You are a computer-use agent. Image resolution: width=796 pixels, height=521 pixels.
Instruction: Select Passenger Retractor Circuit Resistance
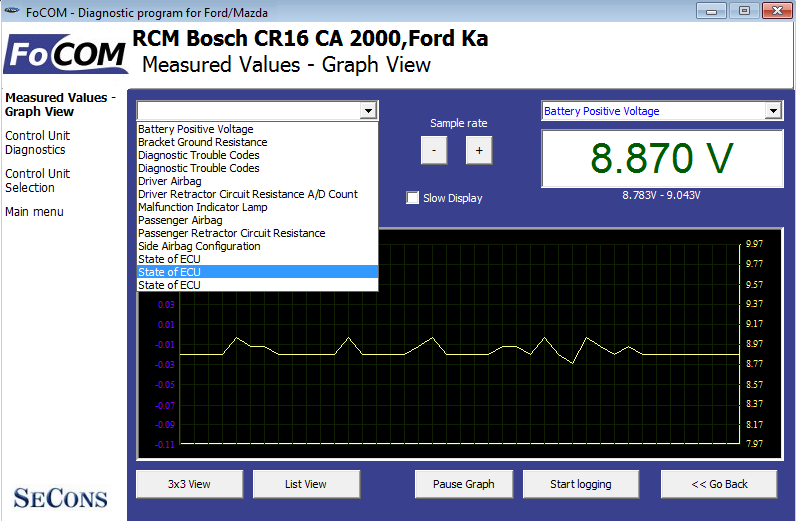click(x=231, y=233)
